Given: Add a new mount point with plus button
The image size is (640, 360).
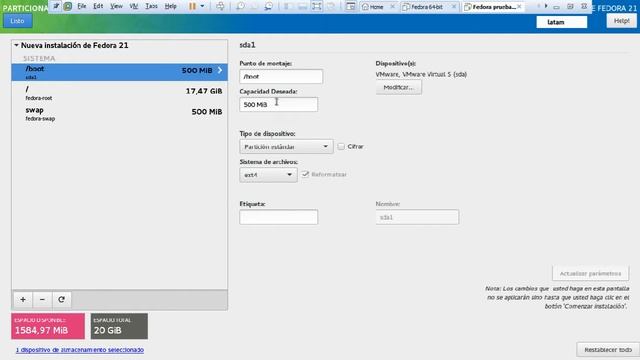Looking at the screenshot, I should [23, 300].
